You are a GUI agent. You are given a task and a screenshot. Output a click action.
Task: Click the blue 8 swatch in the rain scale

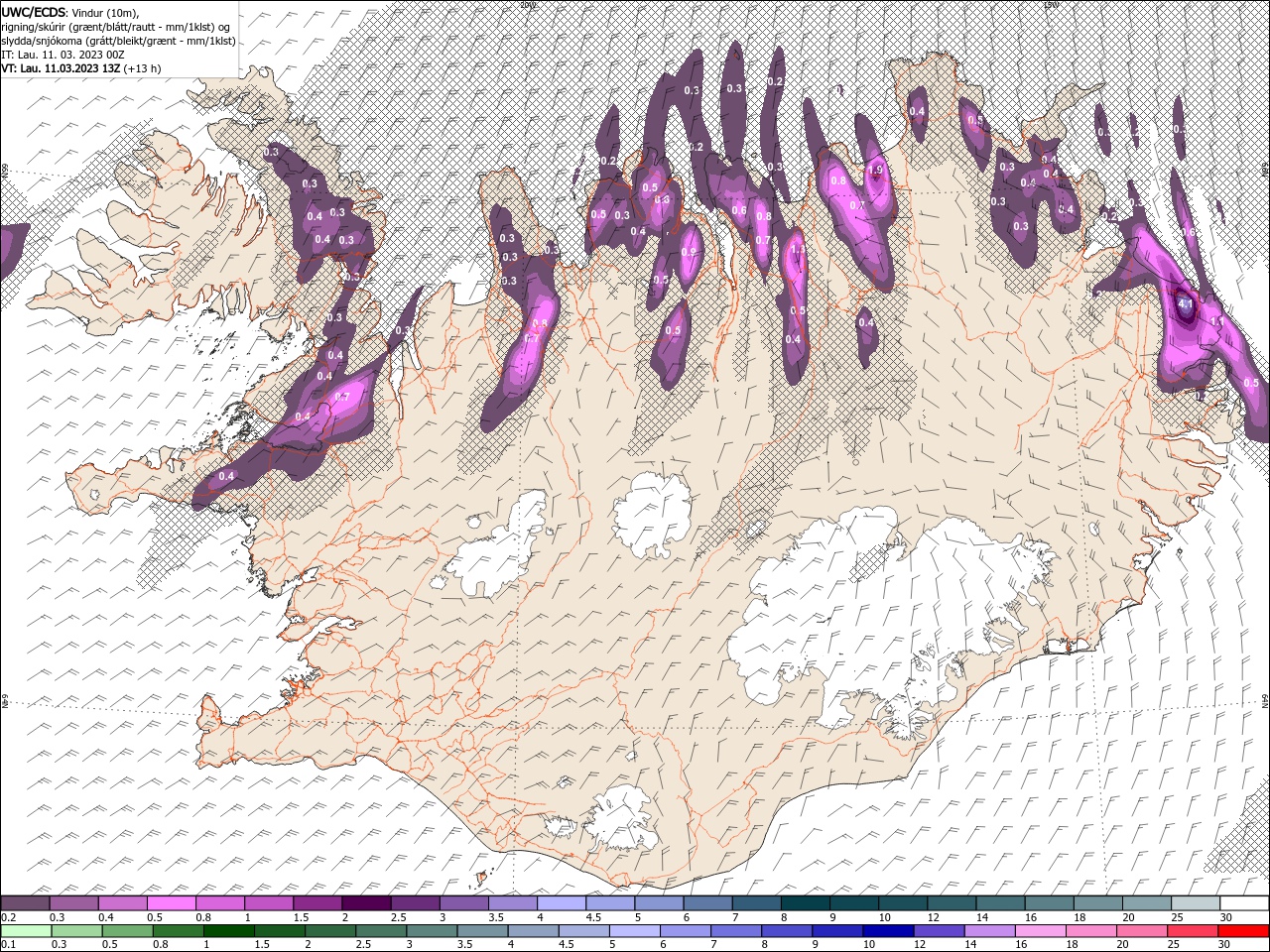(786, 931)
